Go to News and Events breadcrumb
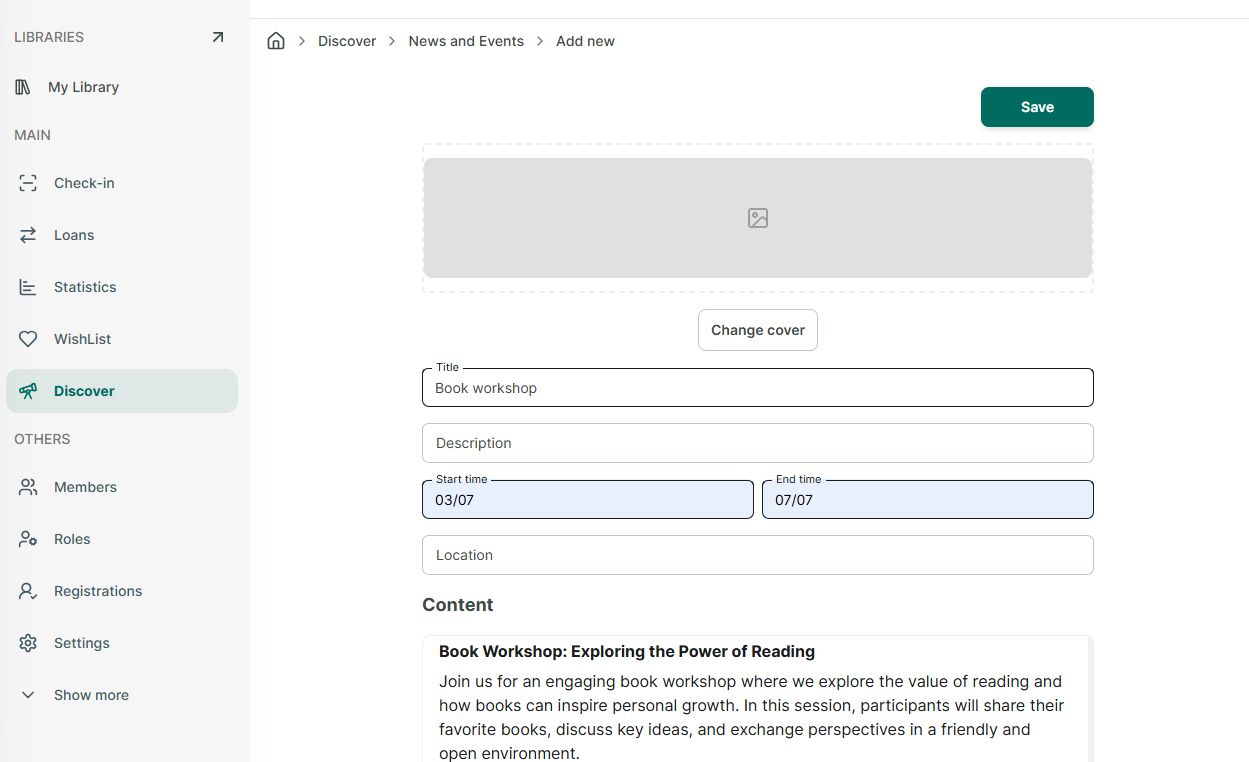Screen dimensions: 1249x762 pos(466,41)
